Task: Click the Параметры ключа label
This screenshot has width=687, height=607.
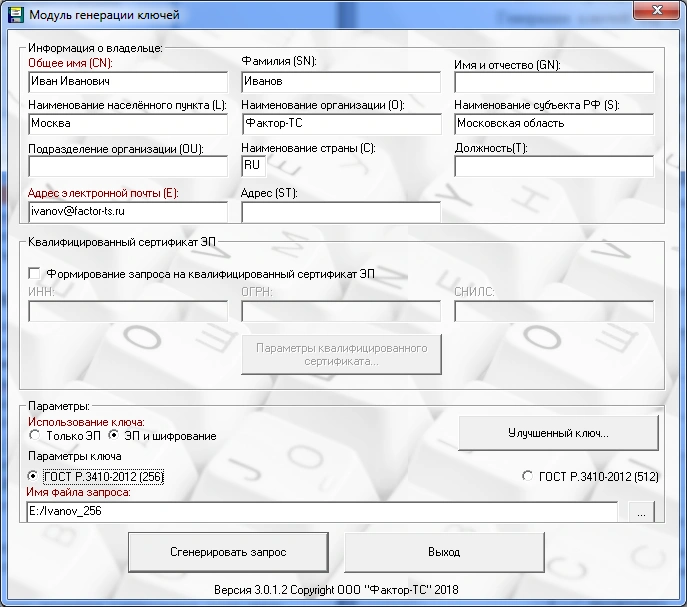Action: [x=74, y=456]
